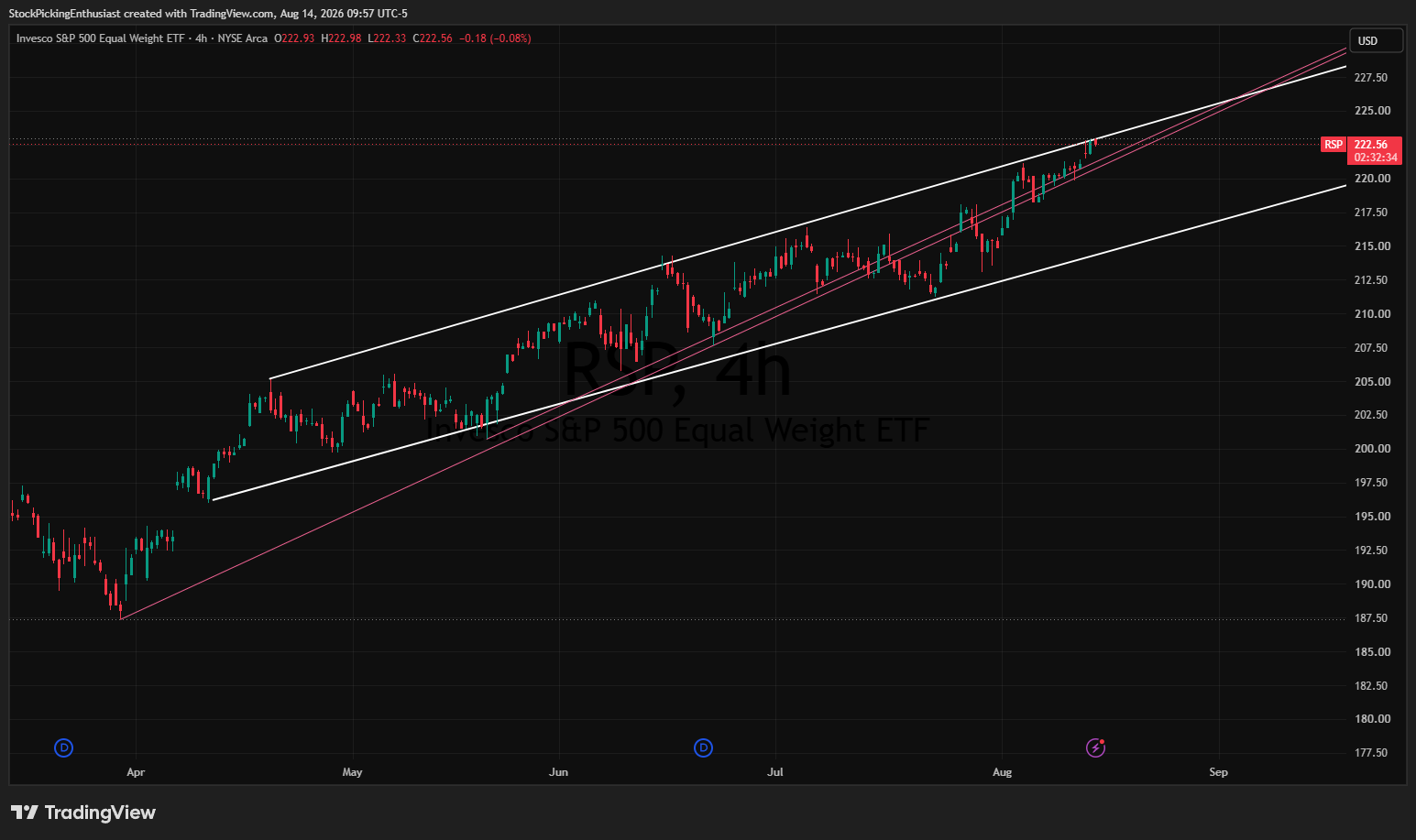Click the open value O222.93 in legend
The height and width of the screenshot is (840, 1416).
pos(294,38)
